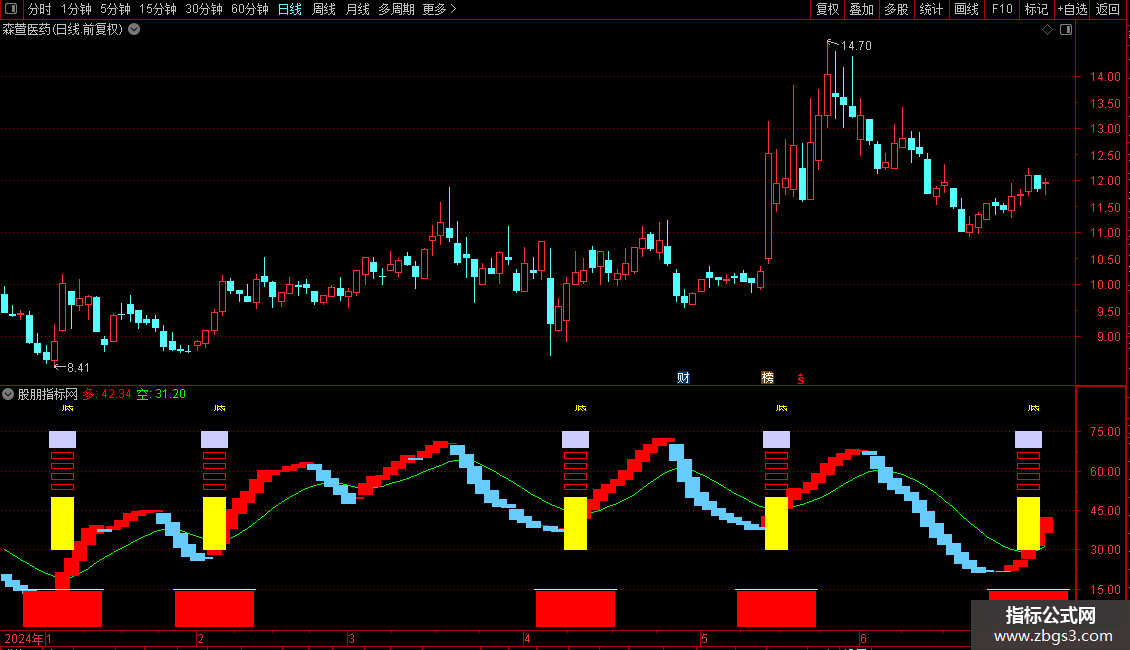Viewport: 1130px width, 650px height.
Task: Select the 日线 daily chart tab
Action: point(290,9)
